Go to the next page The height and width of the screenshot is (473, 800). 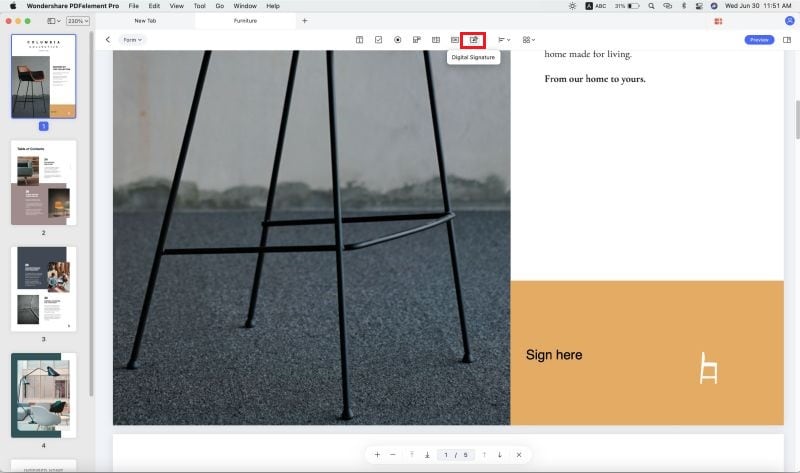499,455
